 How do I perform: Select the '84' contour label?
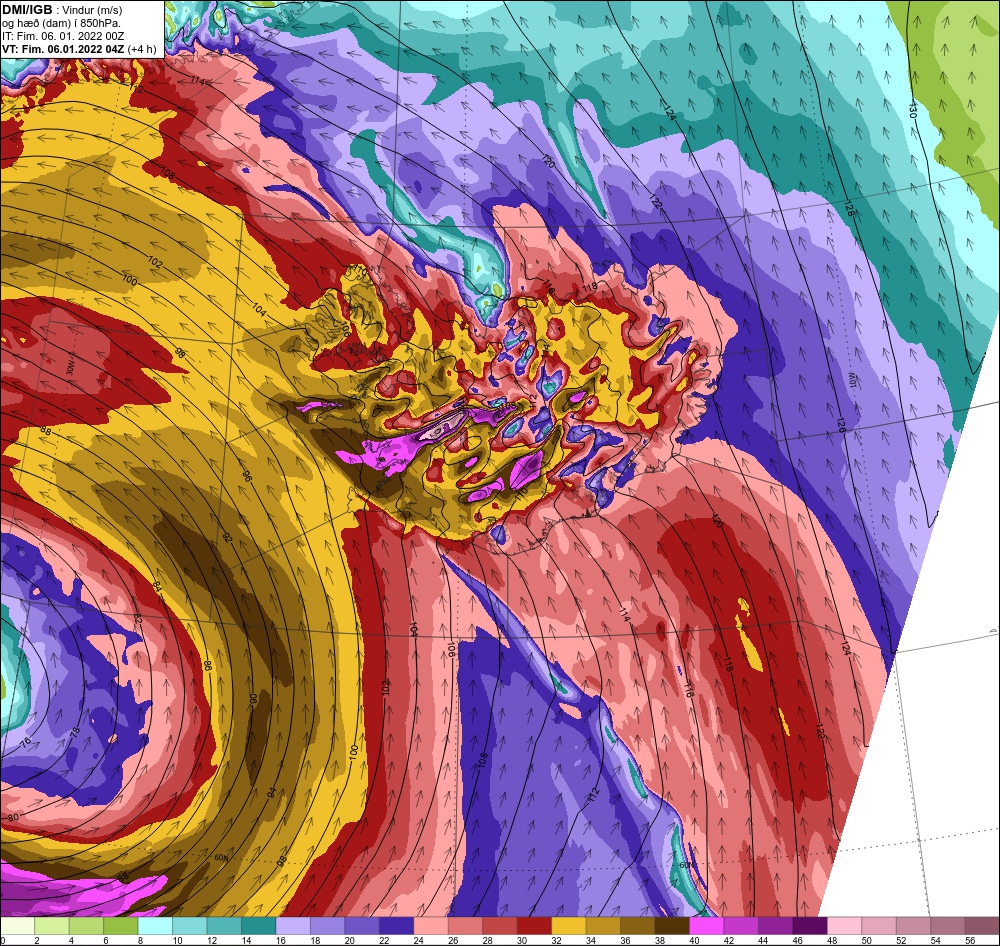point(158,586)
